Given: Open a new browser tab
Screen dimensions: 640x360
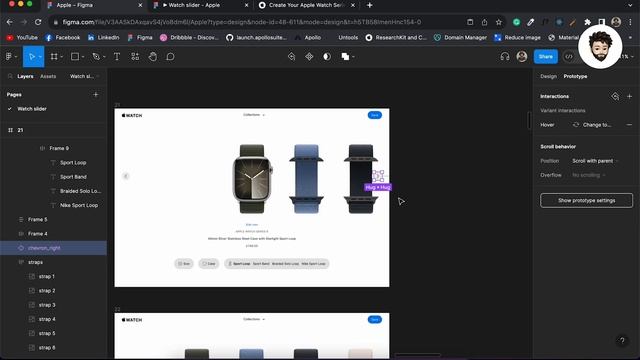Looking at the screenshot, I should (x=369, y=5).
